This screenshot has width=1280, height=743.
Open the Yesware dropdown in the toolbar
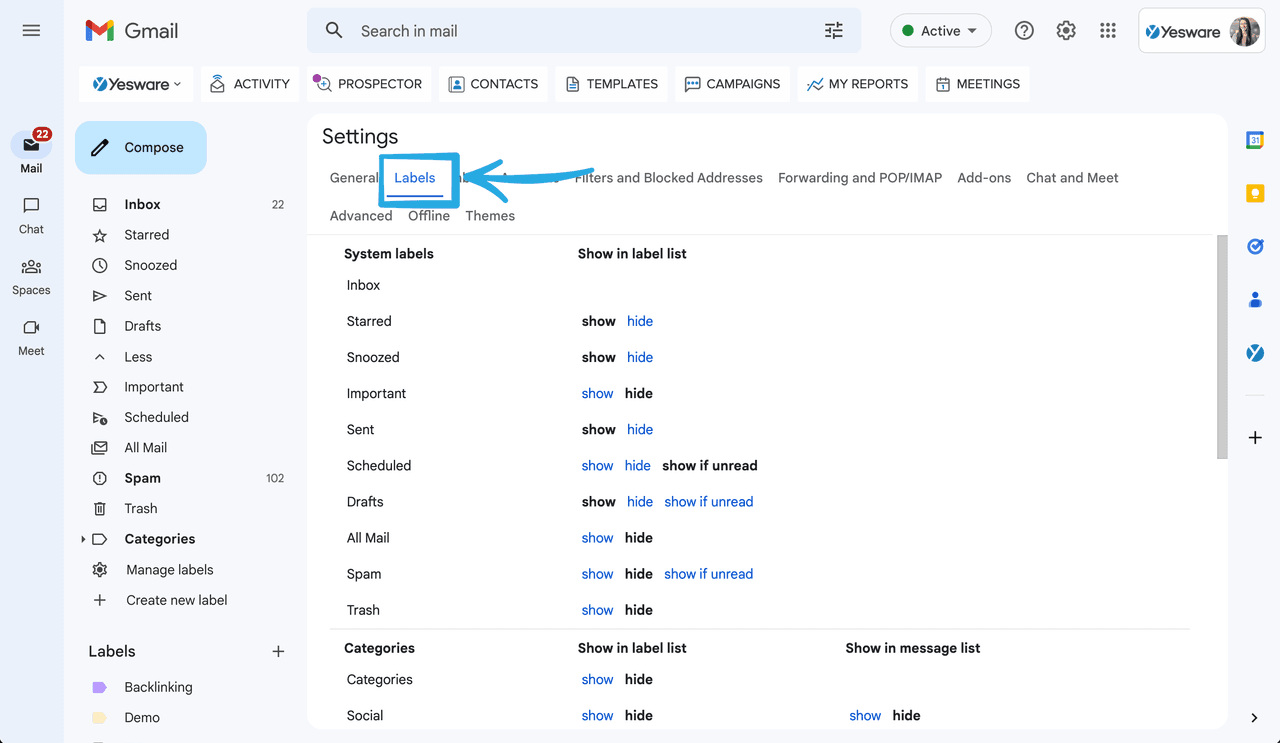[135, 84]
